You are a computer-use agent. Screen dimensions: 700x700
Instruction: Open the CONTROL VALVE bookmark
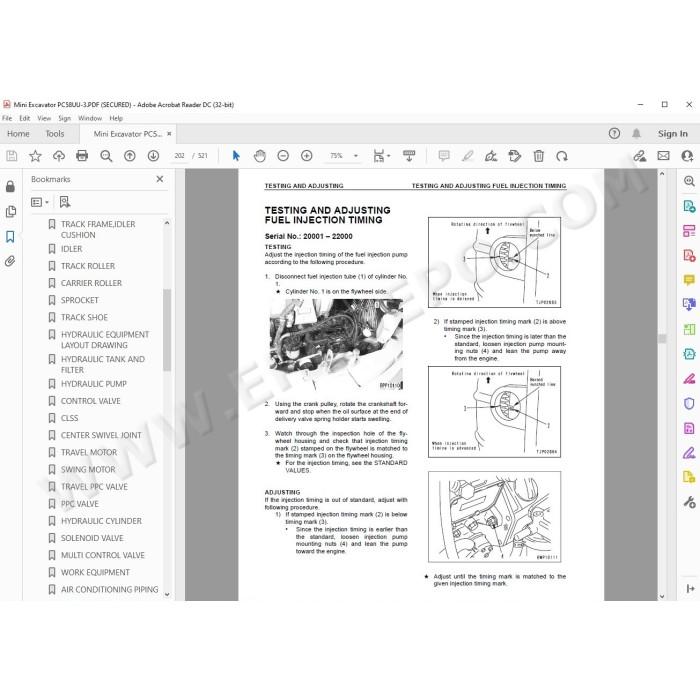point(91,401)
